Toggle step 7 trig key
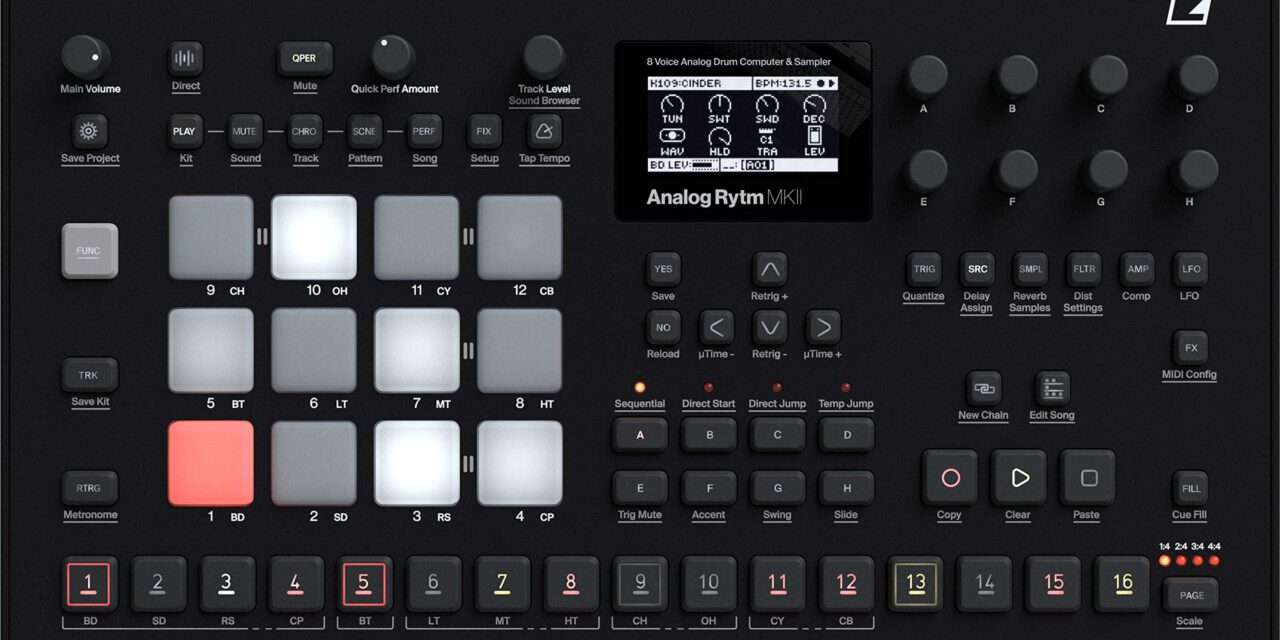The width and height of the screenshot is (1280, 640). click(502, 583)
